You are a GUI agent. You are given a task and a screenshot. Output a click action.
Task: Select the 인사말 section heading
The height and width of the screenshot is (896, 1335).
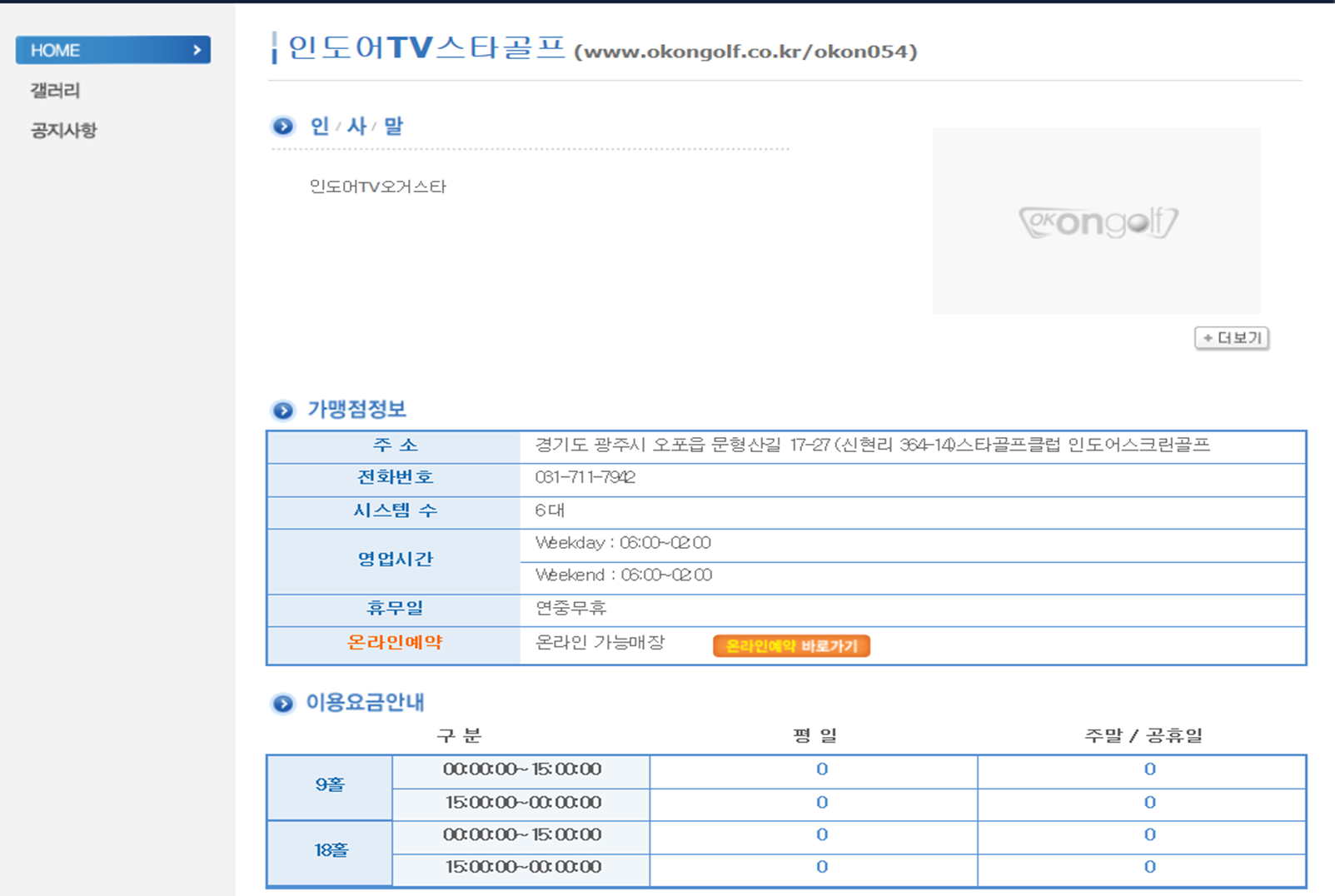coord(356,127)
